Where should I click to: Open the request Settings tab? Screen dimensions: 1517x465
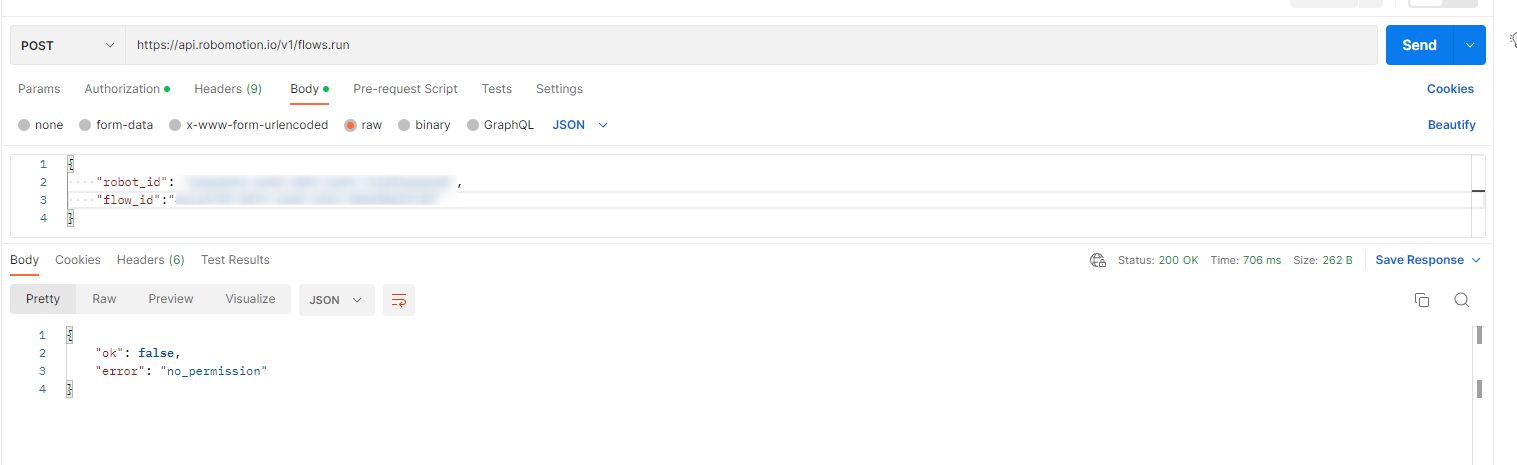[559, 89]
